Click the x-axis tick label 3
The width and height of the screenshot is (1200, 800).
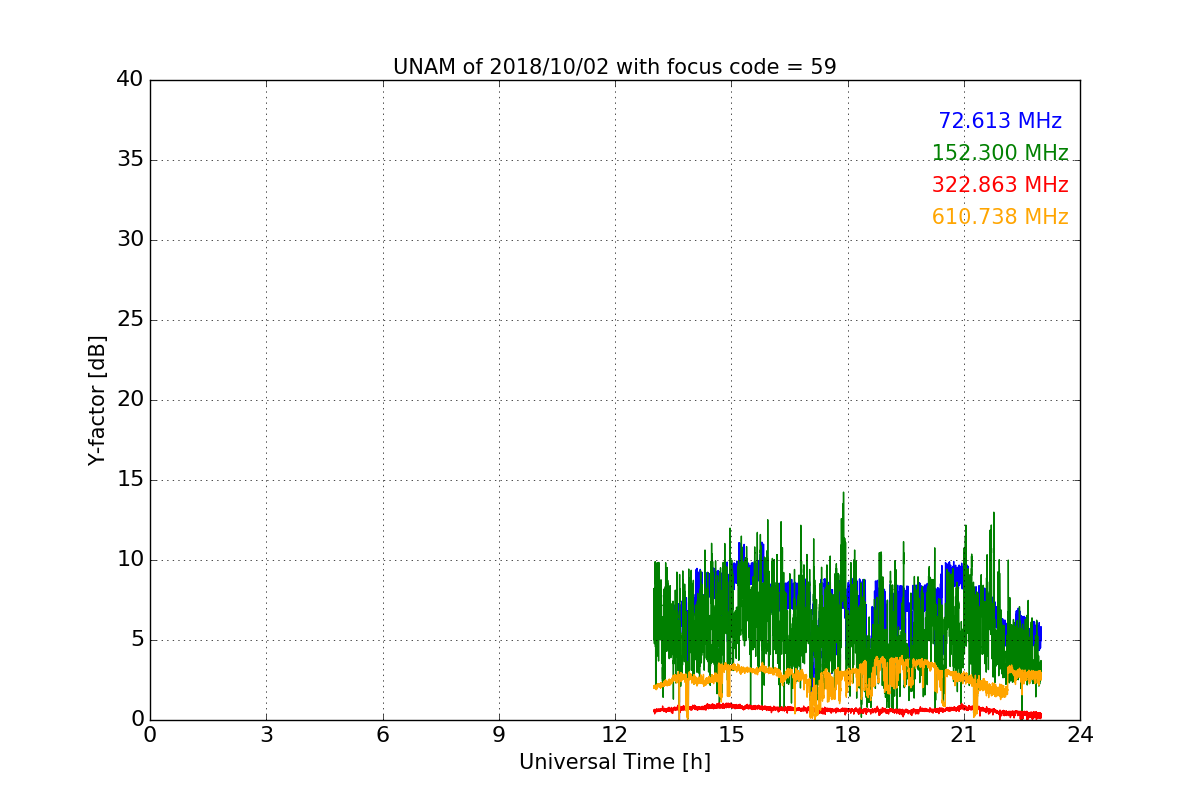coord(266,735)
